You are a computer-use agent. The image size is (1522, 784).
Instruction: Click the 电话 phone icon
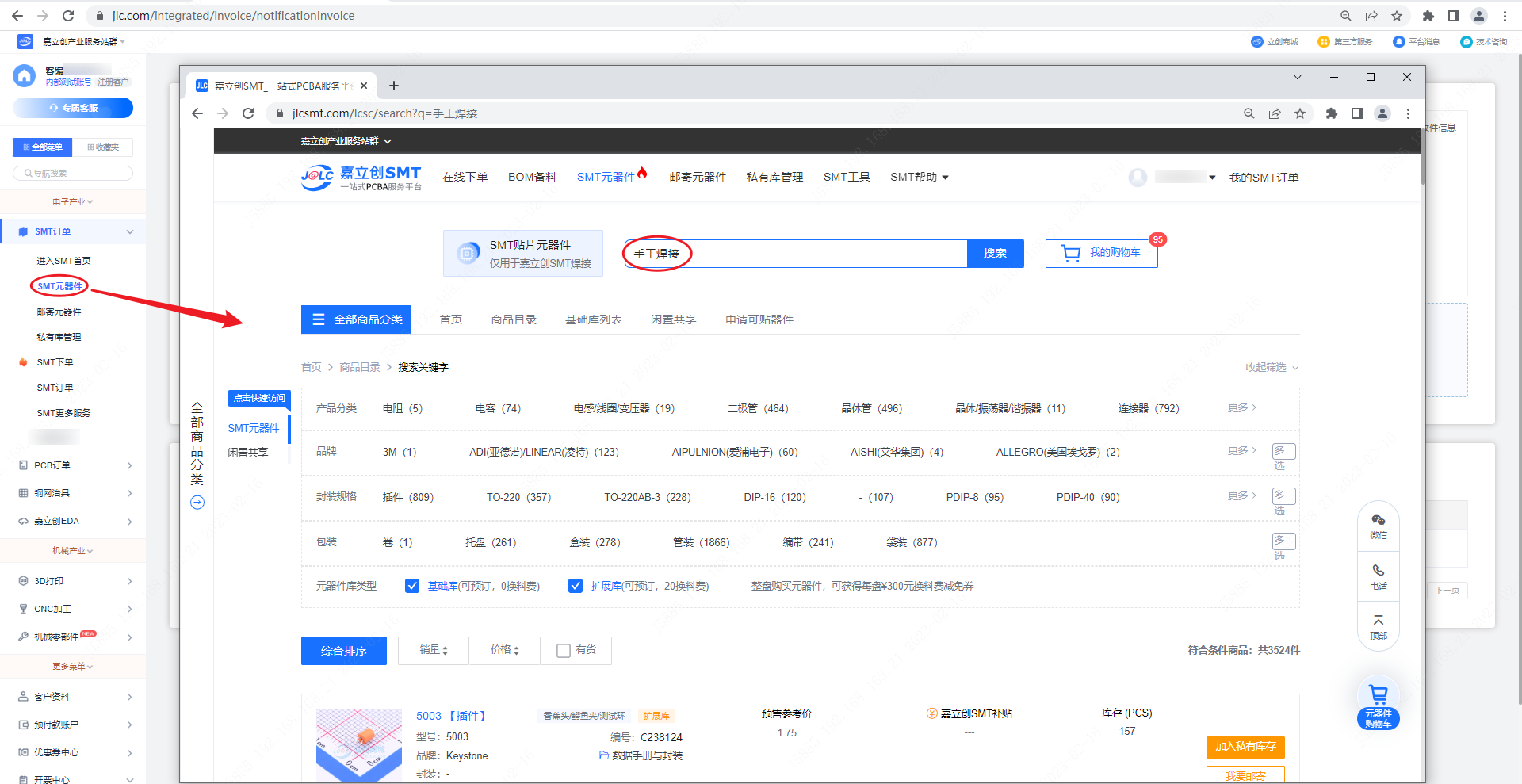1378,571
